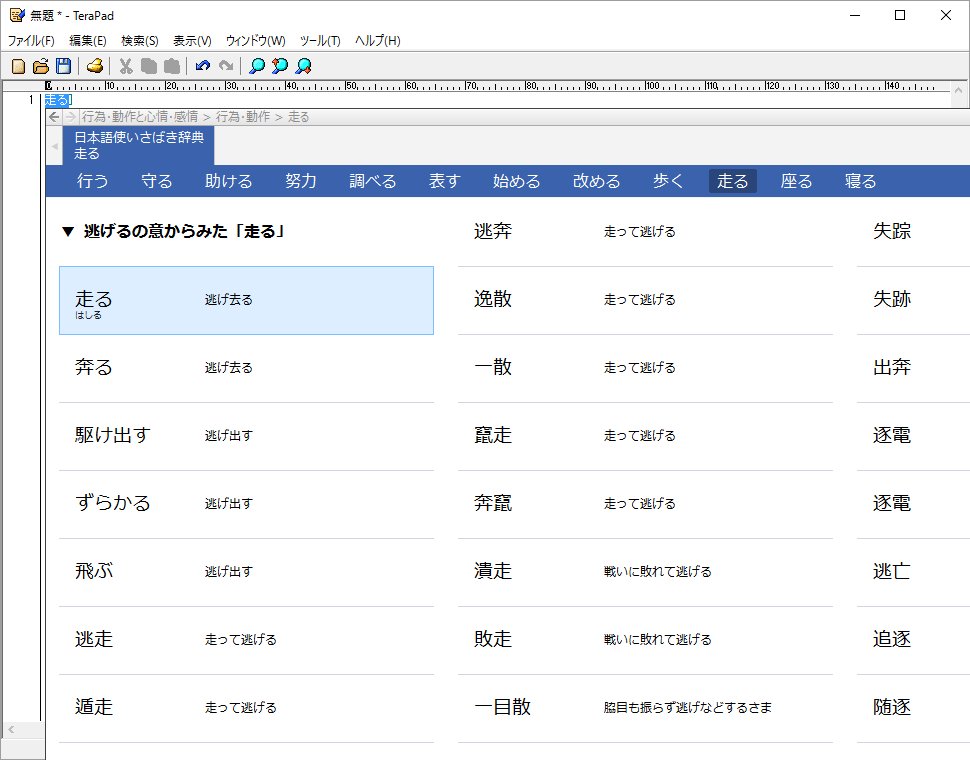The image size is (970, 760).
Task: Click the horizontal scrollbar left arrow
Action: pos(11,730)
